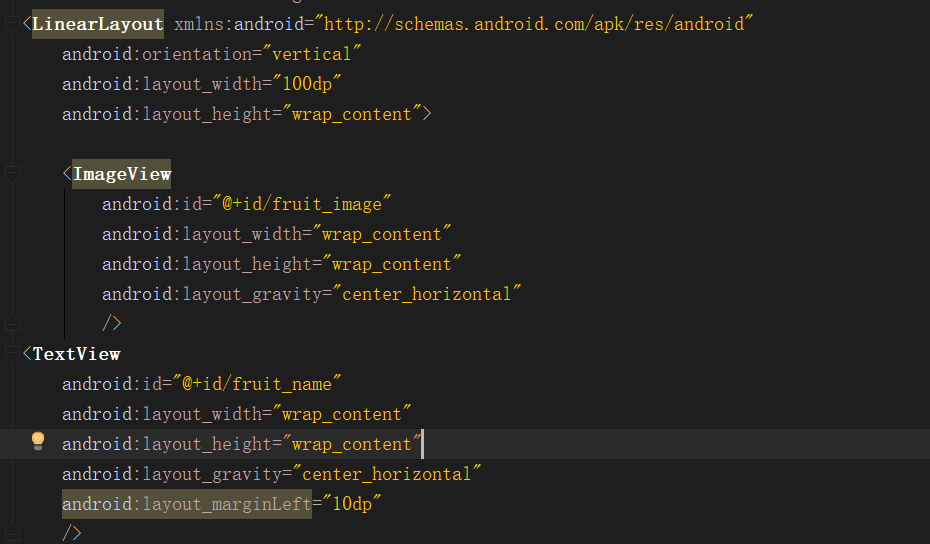Click LinearLayout's layout_height attribute name
The image size is (930, 544).
[x=167, y=114]
